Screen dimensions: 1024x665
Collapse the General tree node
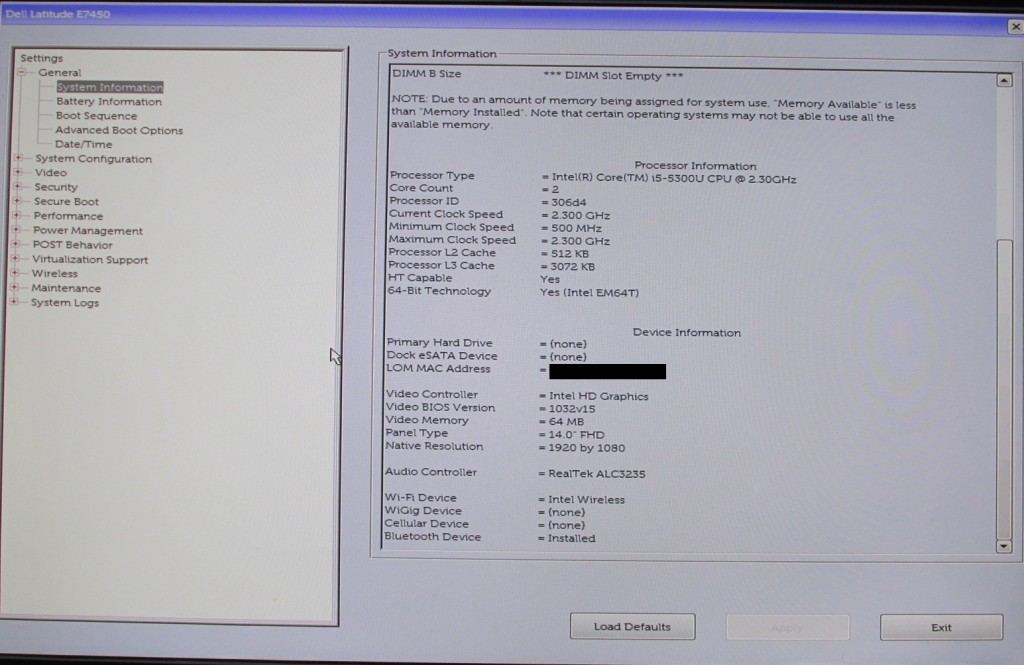click(x=22, y=72)
